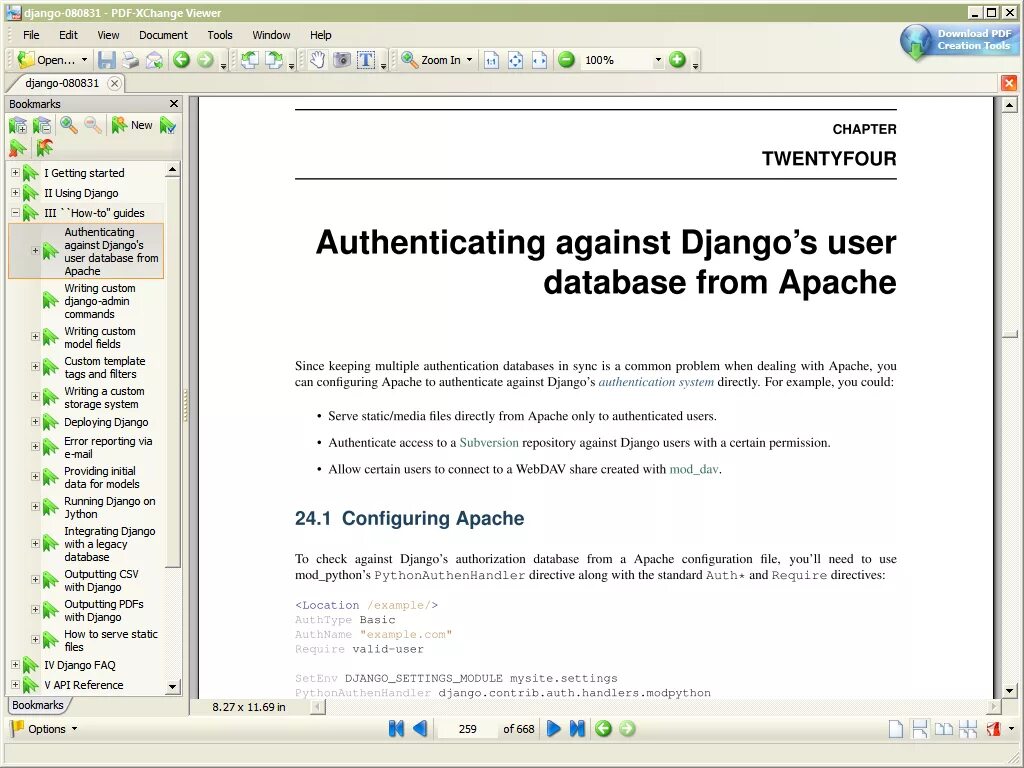Click Download PDF Creation Tools banner

[x=957, y=40]
